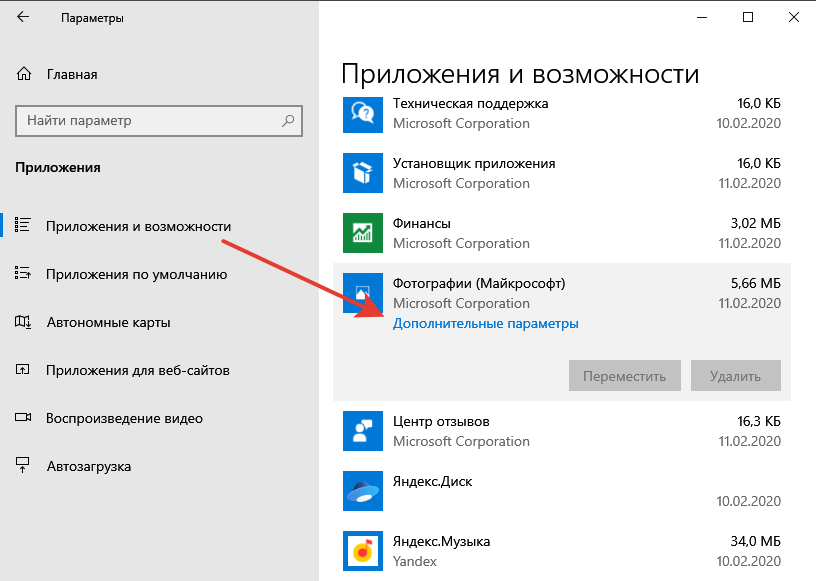Click the Yandex publisher label
816x581 pixels.
coord(415,561)
